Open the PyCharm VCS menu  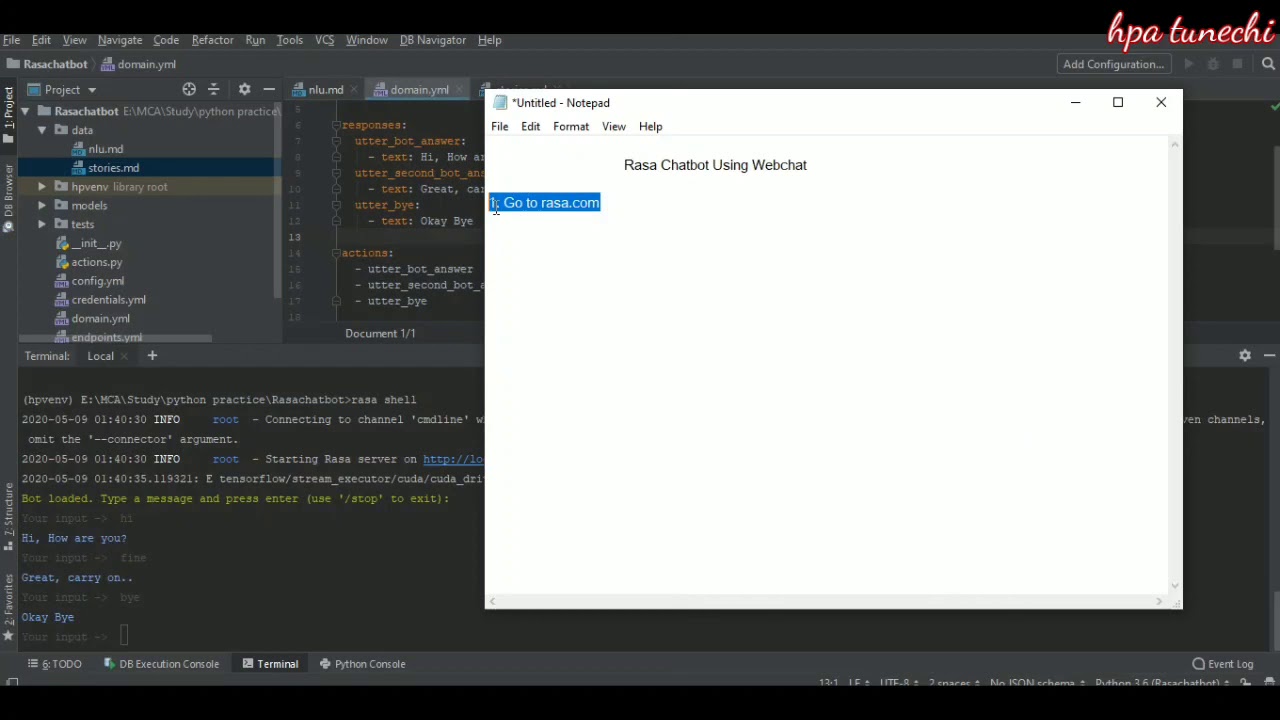coord(324,40)
